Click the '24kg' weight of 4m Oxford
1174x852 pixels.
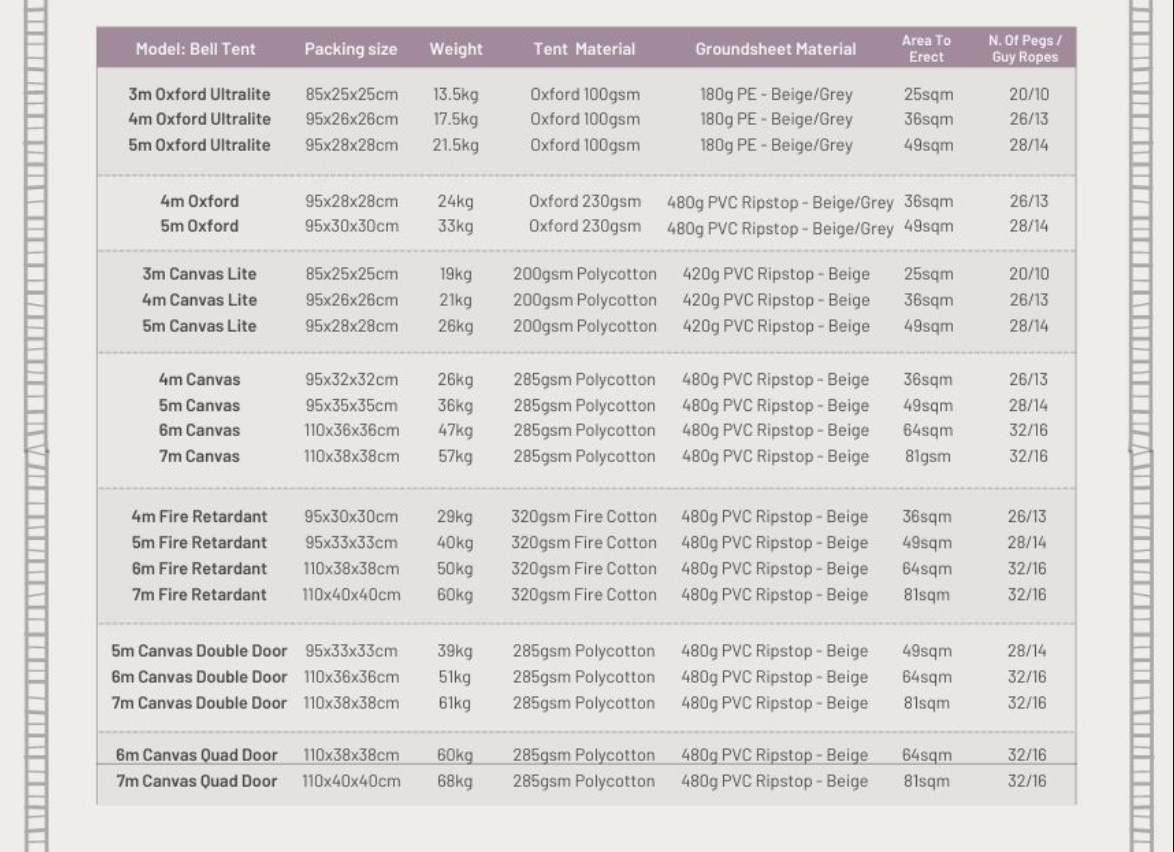click(x=455, y=202)
